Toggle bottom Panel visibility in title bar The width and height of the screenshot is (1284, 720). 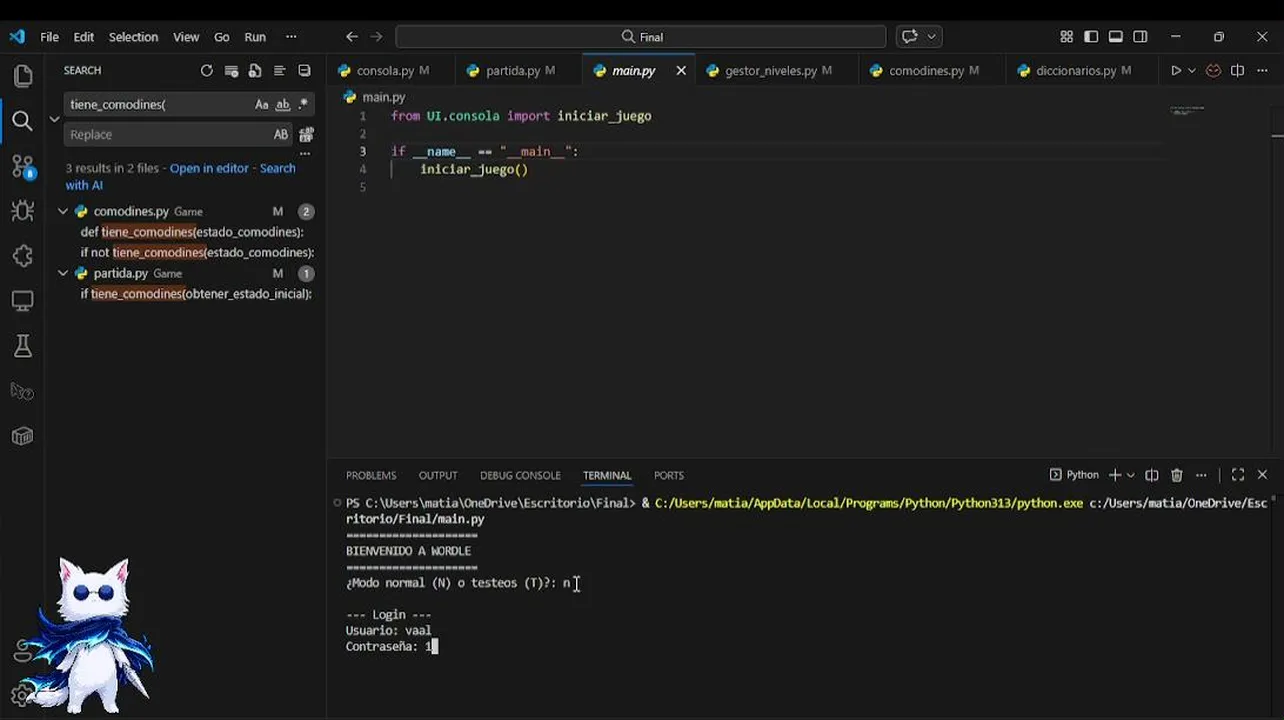click(x=1115, y=37)
